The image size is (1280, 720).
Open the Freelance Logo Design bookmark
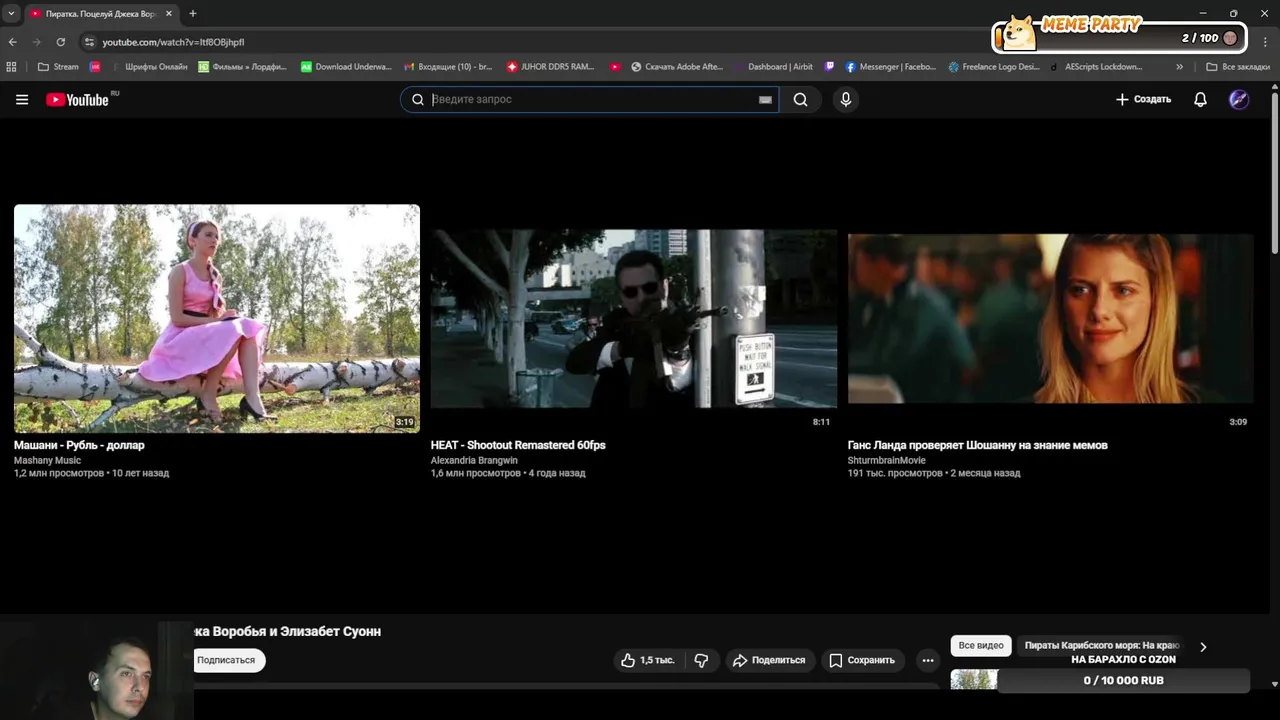(x=994, y=67)
